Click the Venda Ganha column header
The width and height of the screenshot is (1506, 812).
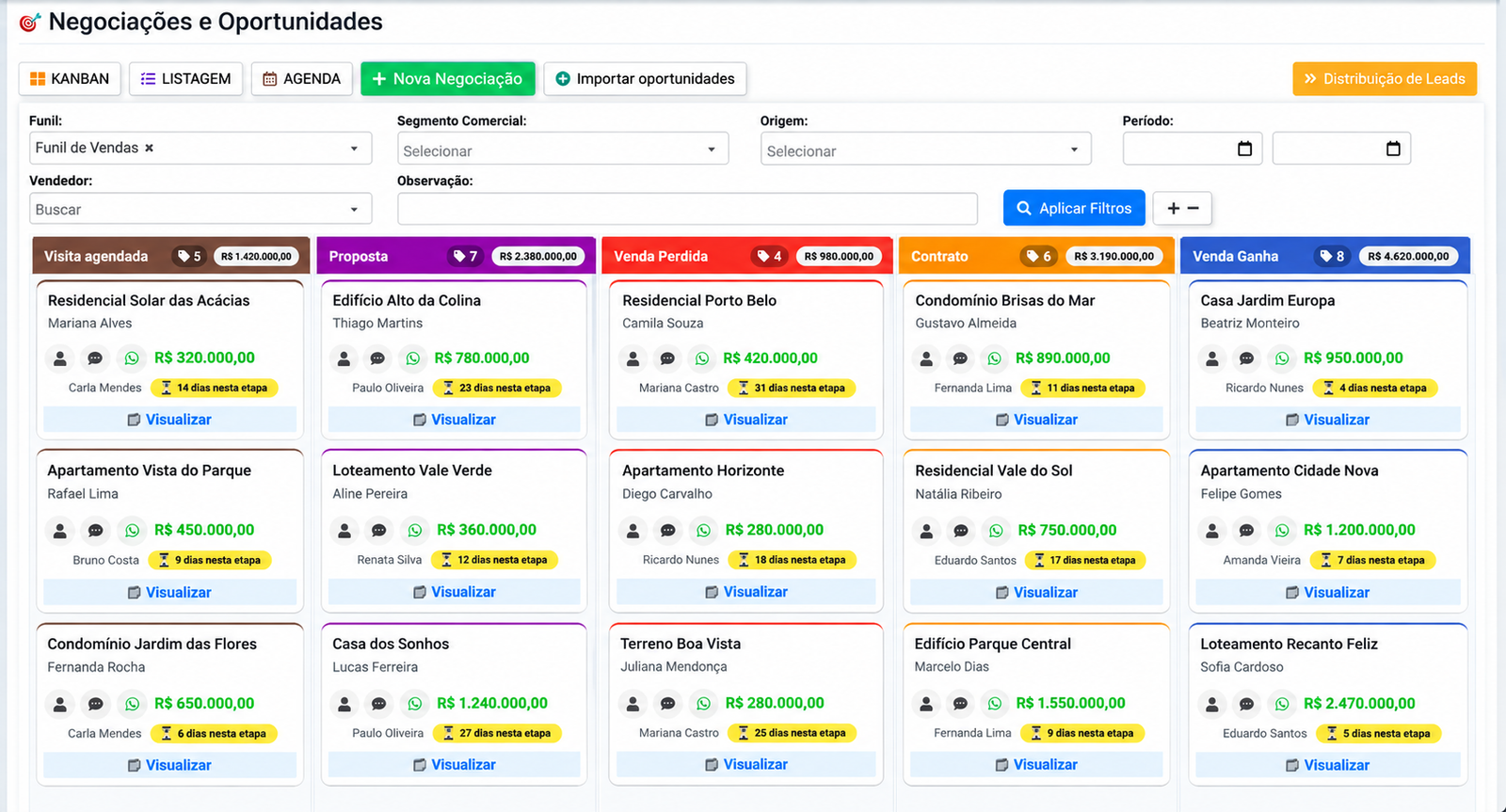1325,256
